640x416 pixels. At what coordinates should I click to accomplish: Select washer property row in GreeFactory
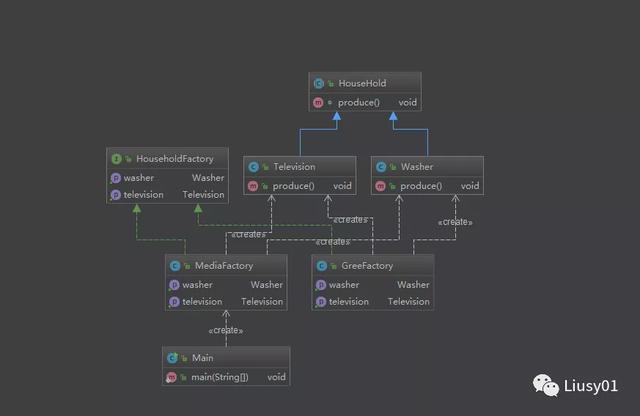click(373, 284)
